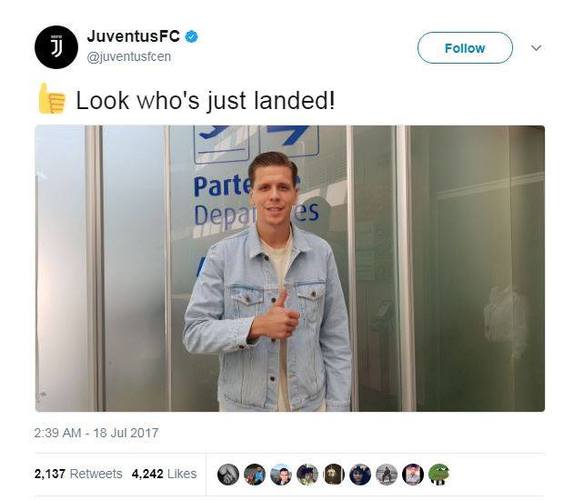Click the blue verified badge
Image resolution: width=574 pixels, height=500 pixels.
point(192,37)
